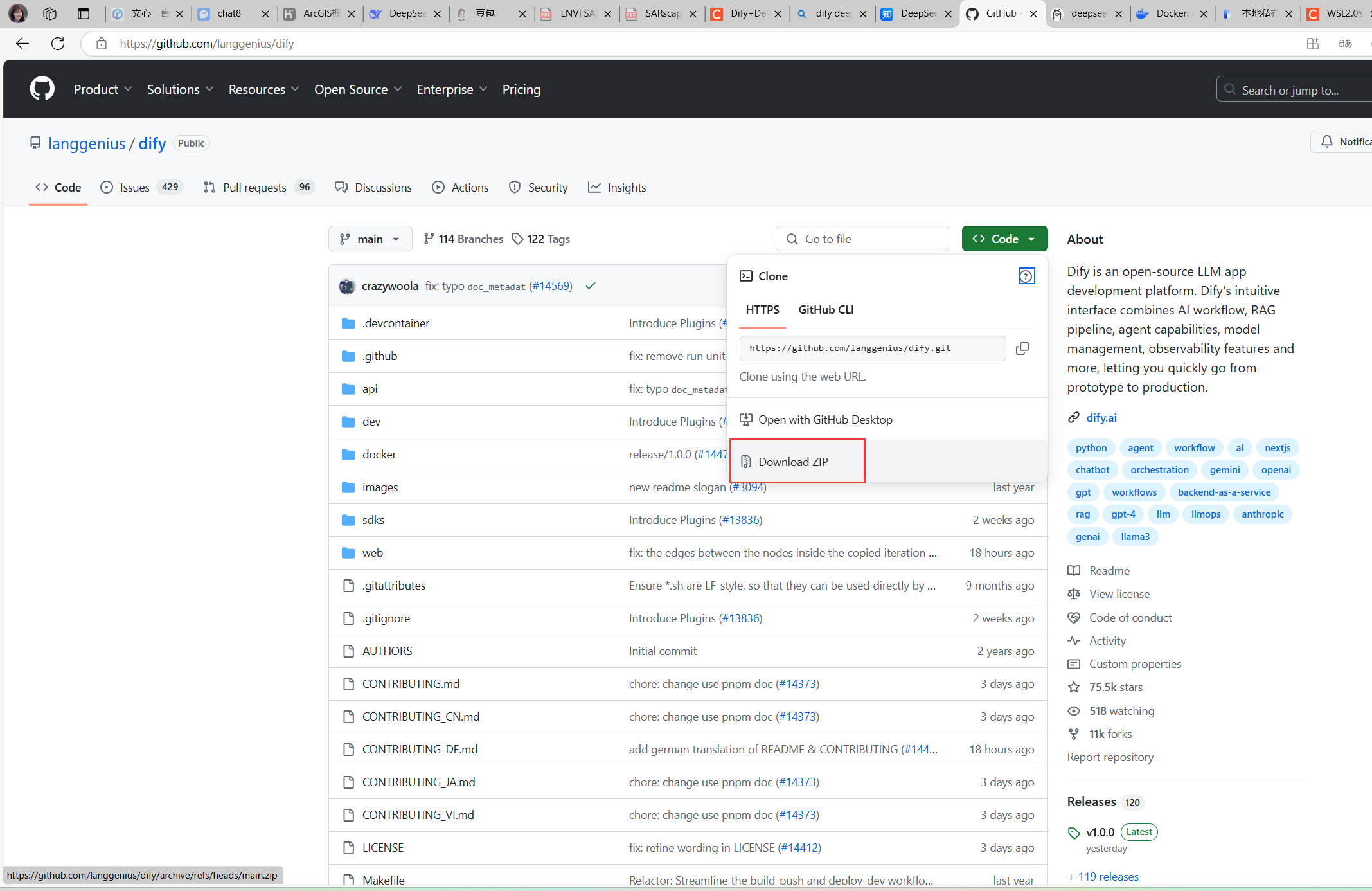The width and height of the screenshot is (1372, 891).
Task: Click the green commit status checkmark
Action: 591,286
